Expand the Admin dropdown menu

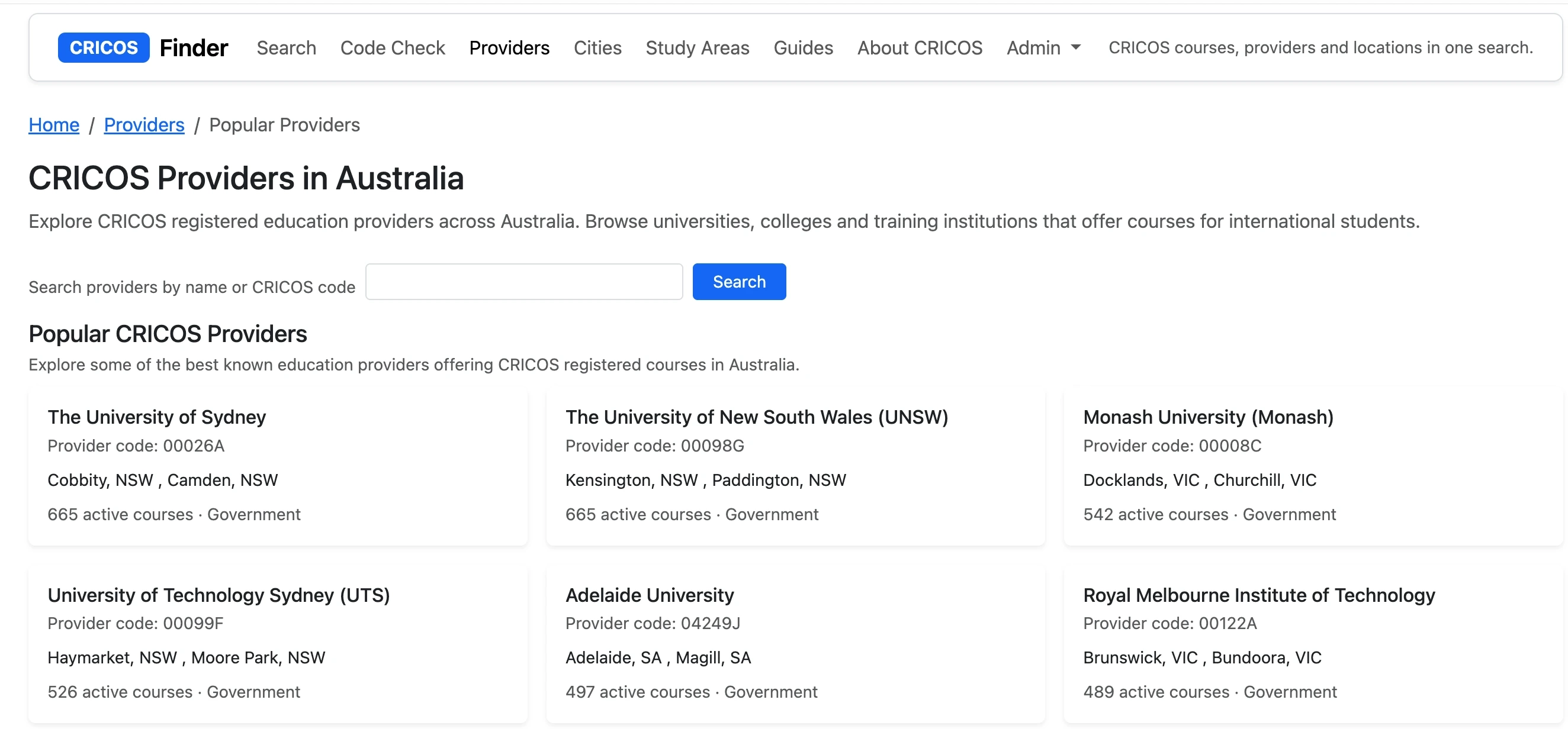[x=1043, y=47]
